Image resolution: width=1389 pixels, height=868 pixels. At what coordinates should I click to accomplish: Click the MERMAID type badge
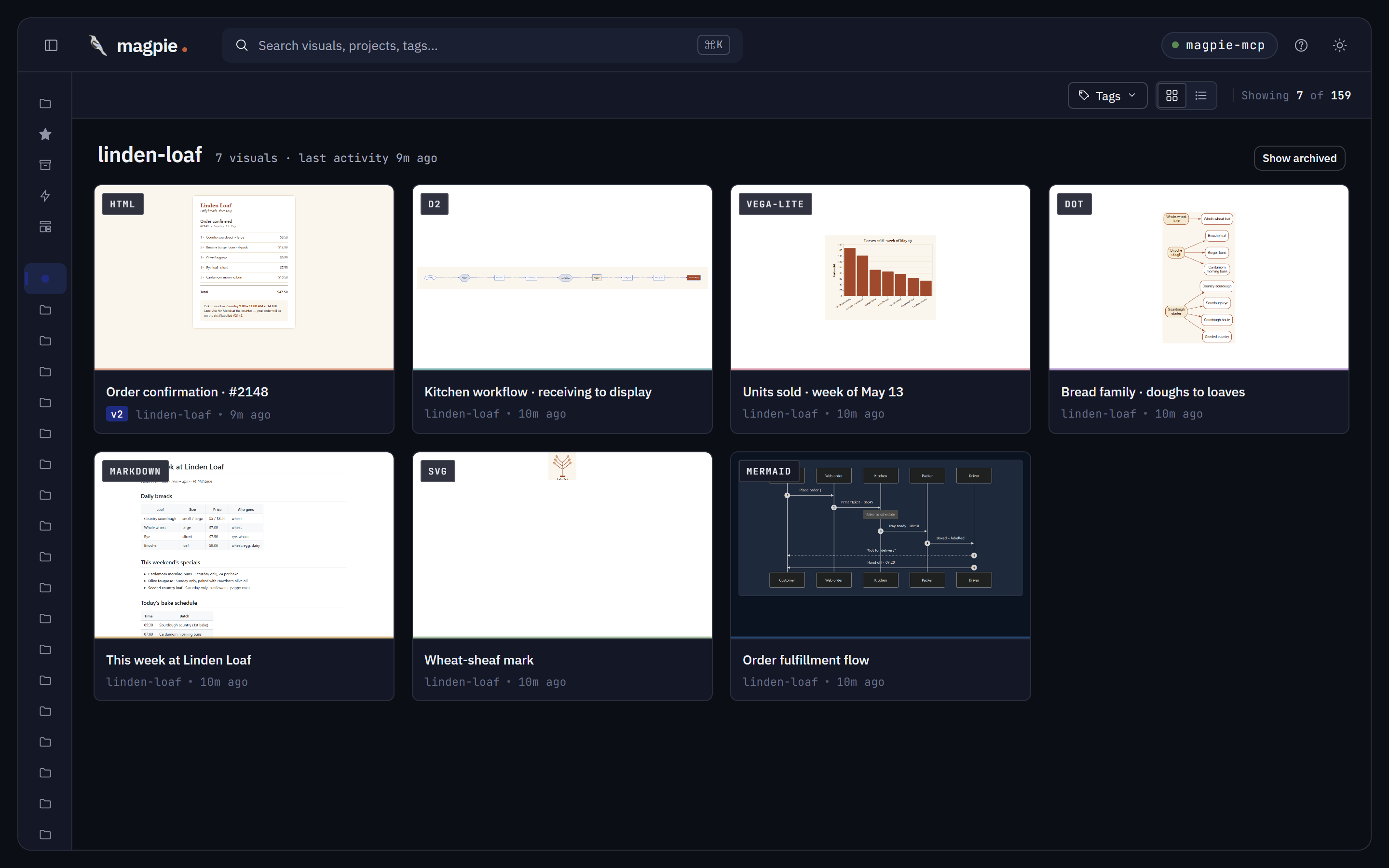[x=769, y=471]
